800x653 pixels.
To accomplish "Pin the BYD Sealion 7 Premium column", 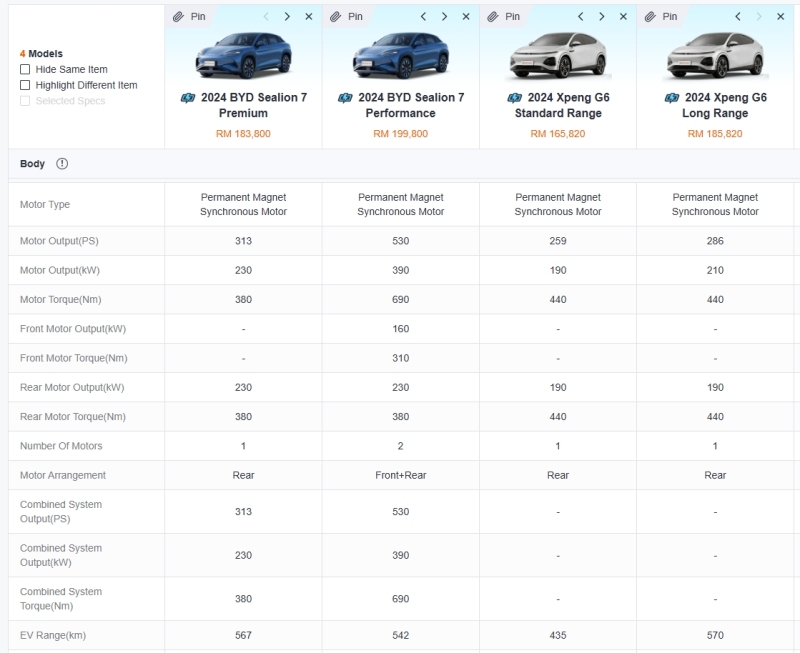I will coord(189,17).
